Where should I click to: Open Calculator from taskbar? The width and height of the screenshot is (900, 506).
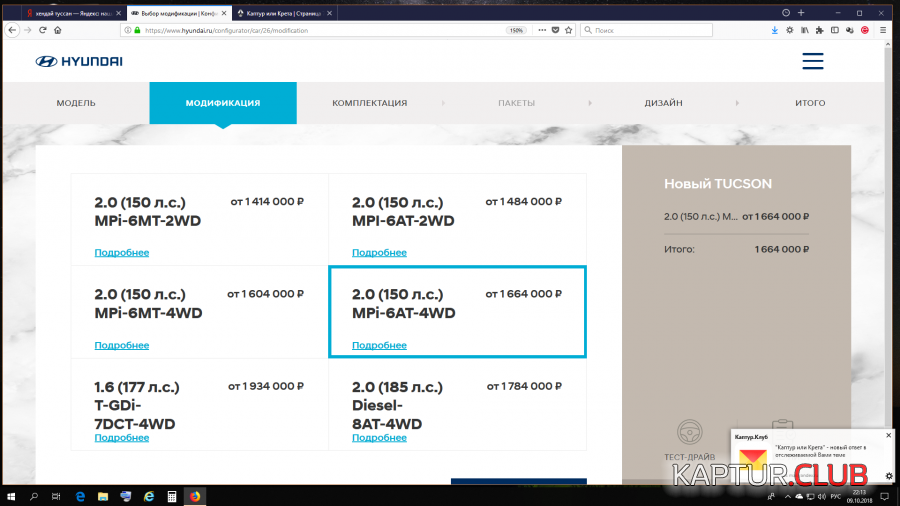click(x=172, y=496)
